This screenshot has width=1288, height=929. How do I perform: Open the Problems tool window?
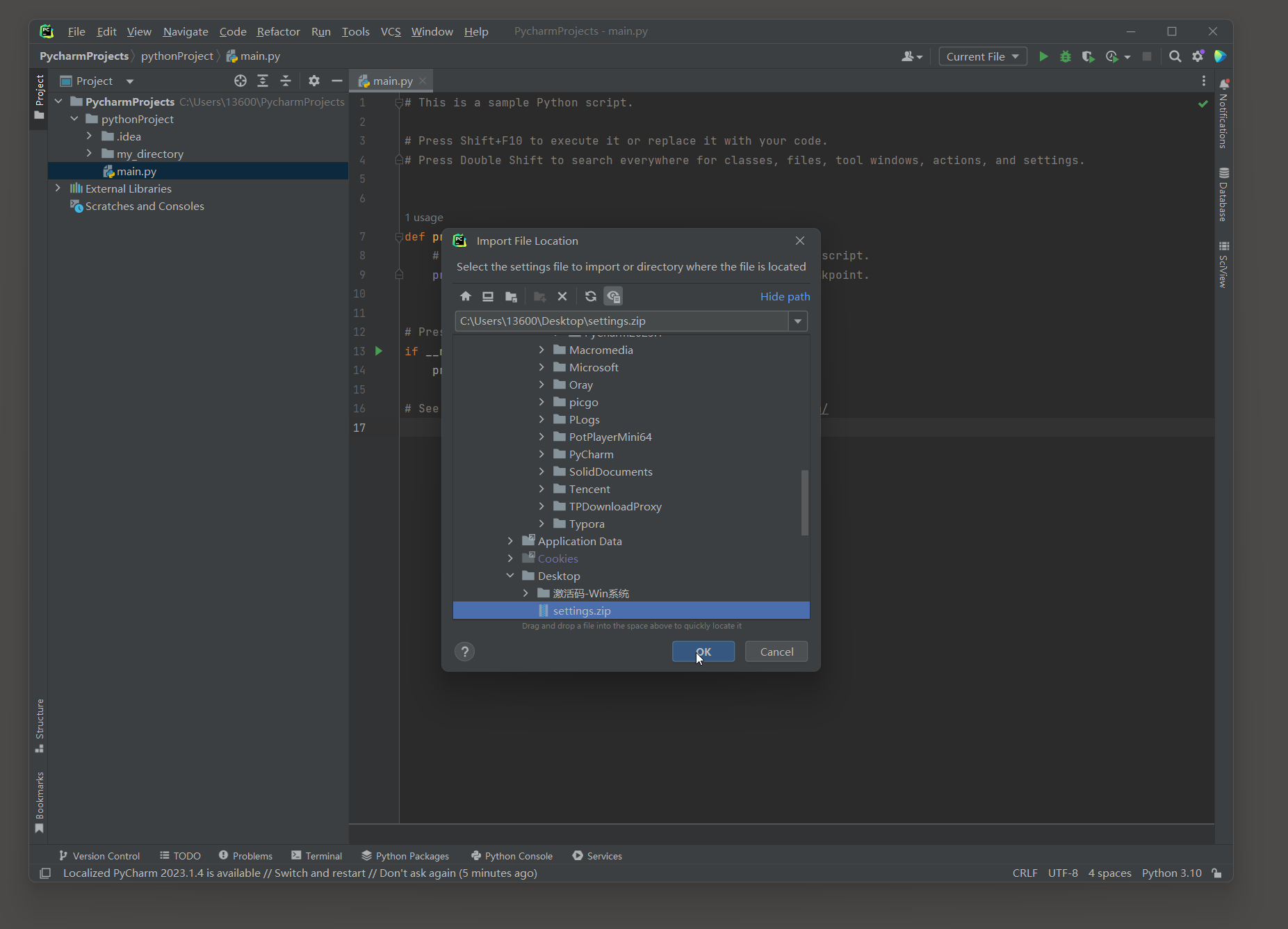tap(245, 855)
